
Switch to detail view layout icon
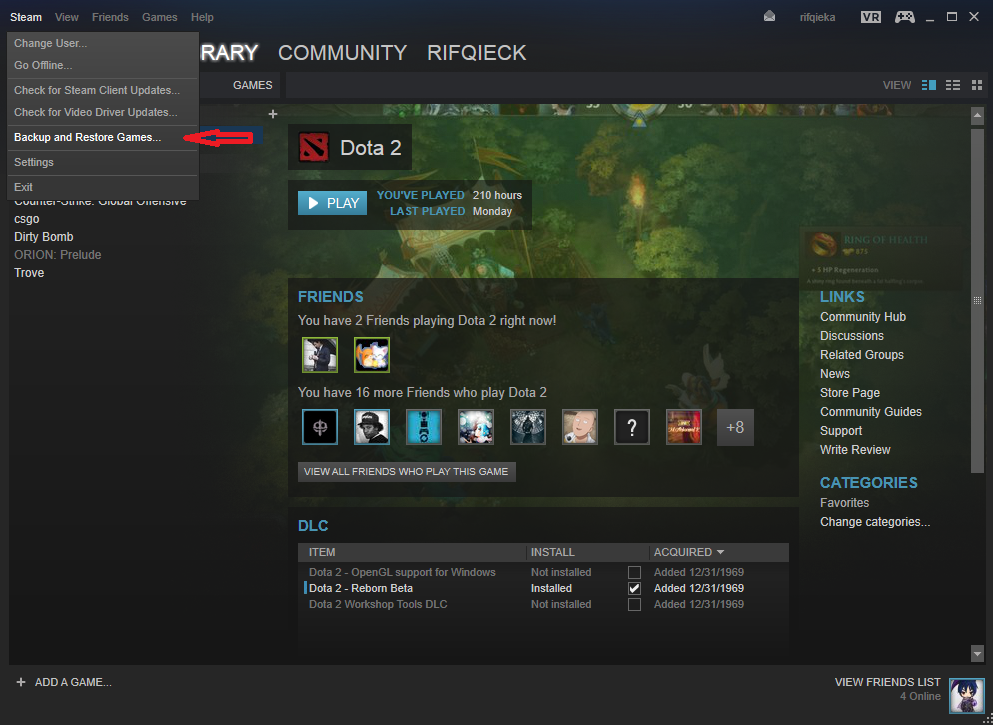coord(929,85)
